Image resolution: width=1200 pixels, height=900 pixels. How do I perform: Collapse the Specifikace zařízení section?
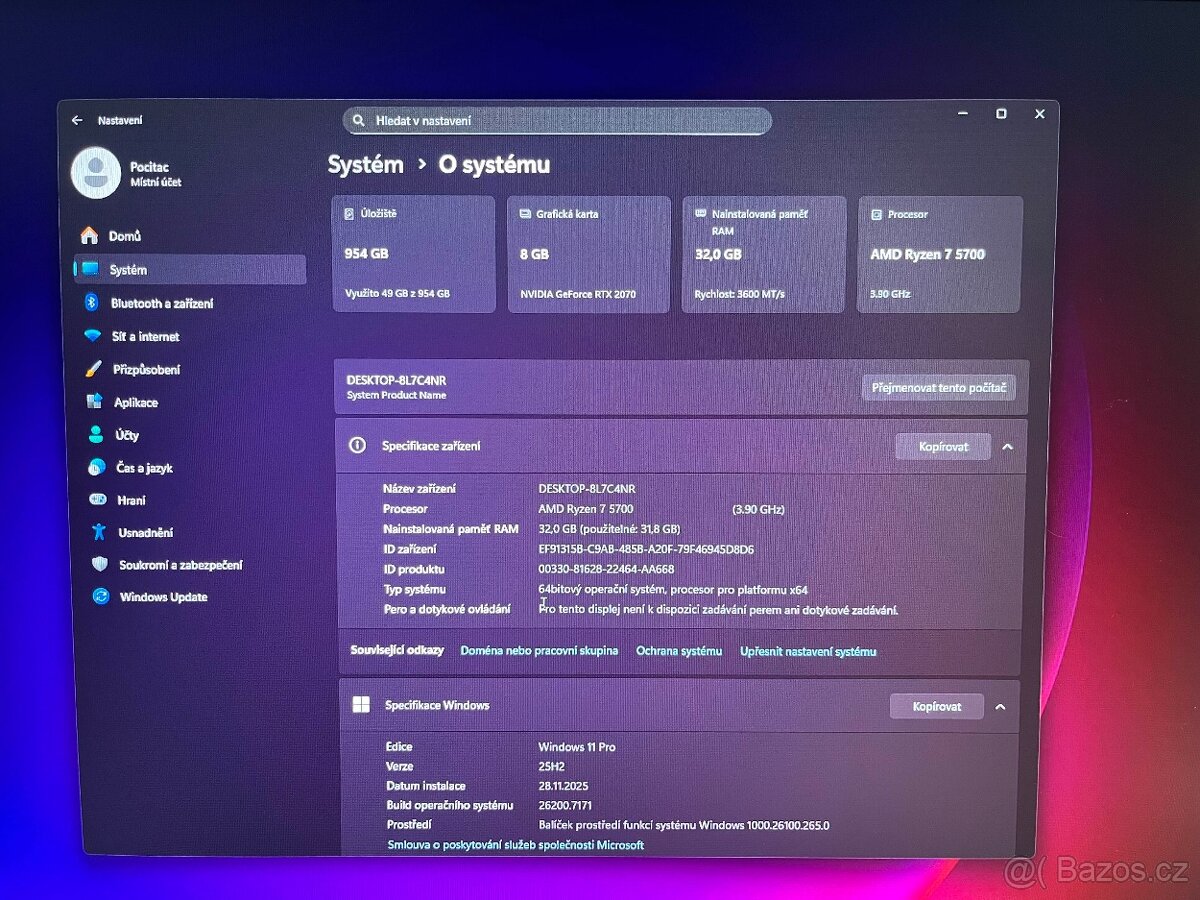tap(1008, 447)
